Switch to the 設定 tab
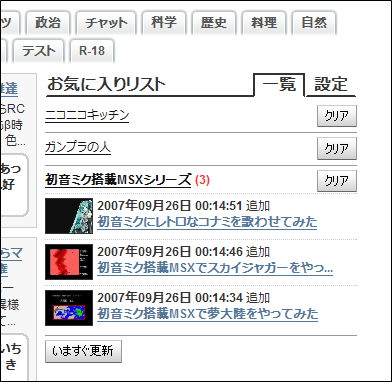The height and width of the screenshot is (382, 392). 331,85
